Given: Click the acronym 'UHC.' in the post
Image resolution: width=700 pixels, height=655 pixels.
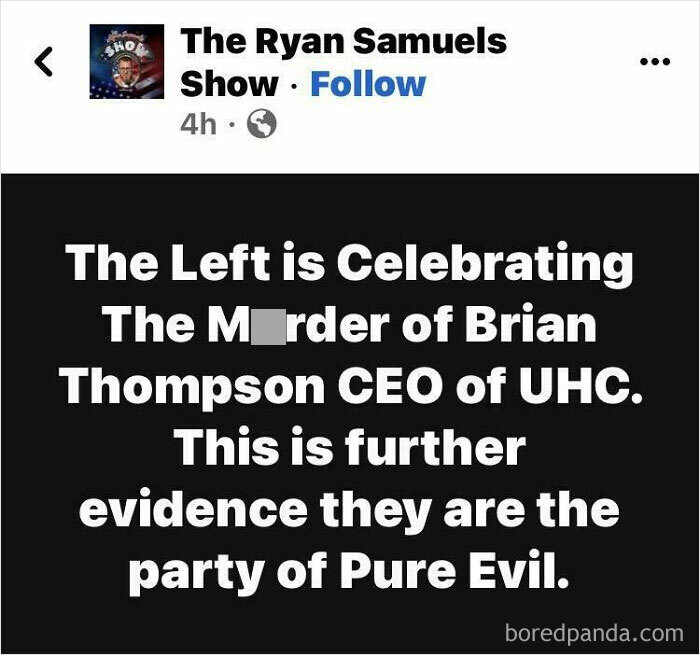Looking at the screenshot, I should (579, 386).
